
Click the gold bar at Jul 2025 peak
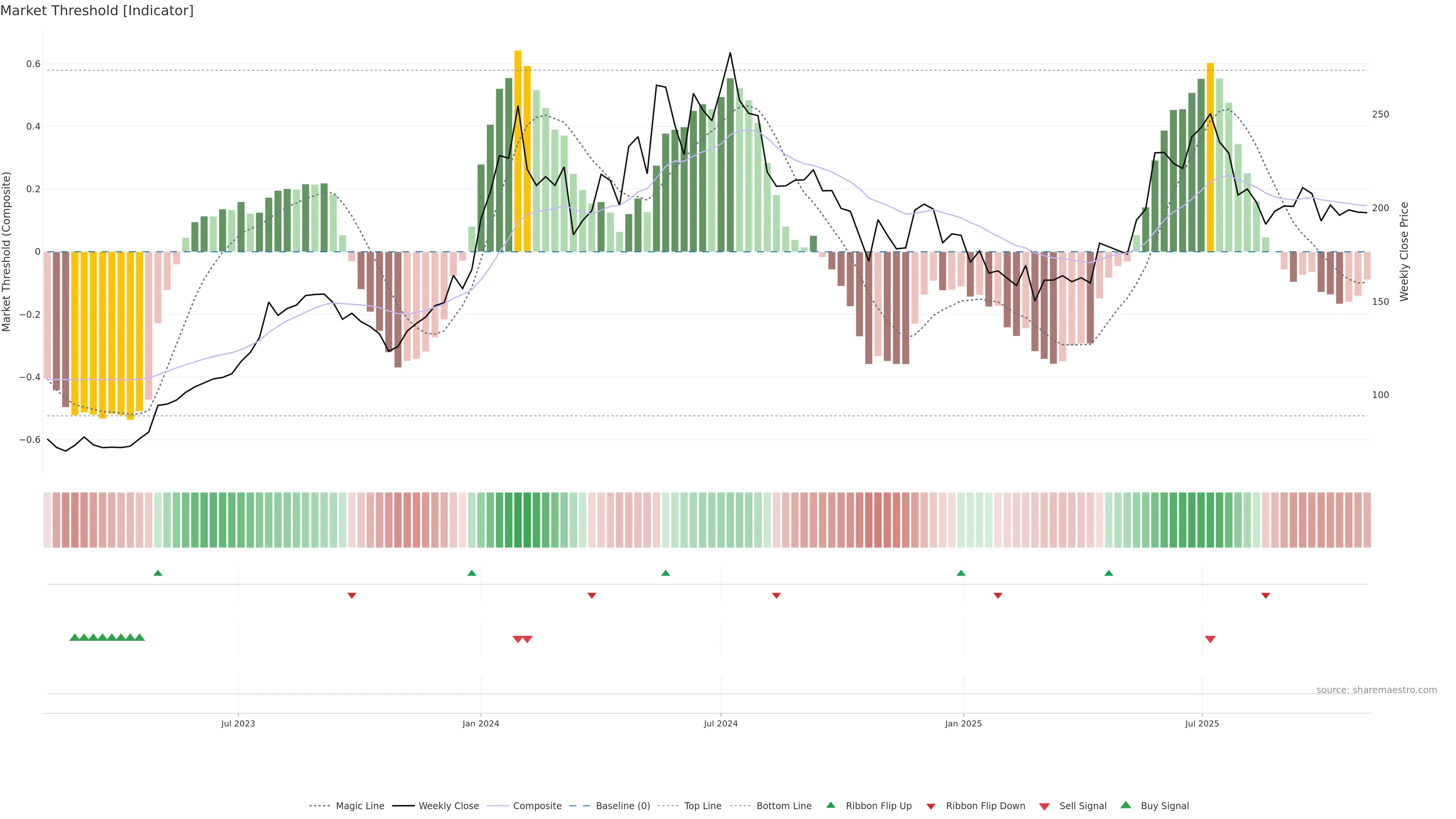(1210, 157)
